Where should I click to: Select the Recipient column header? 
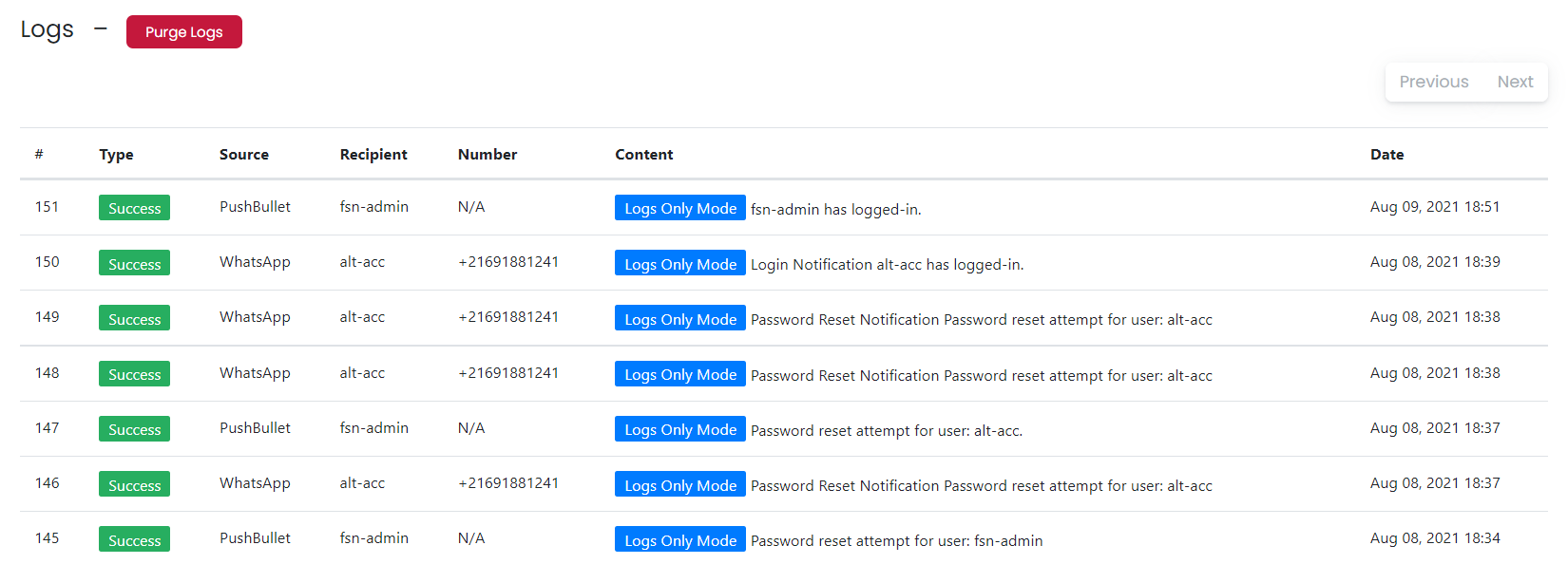tap(373, 154)
